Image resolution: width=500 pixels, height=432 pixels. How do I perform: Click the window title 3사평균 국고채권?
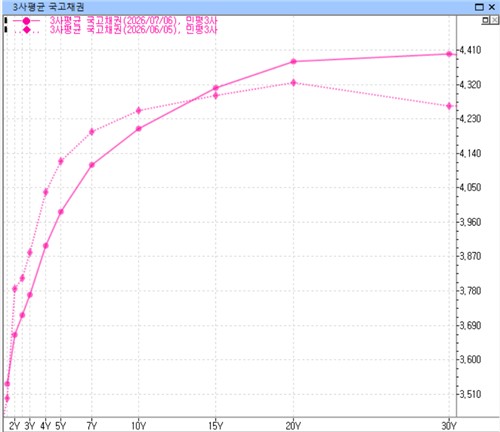[48, 7]
